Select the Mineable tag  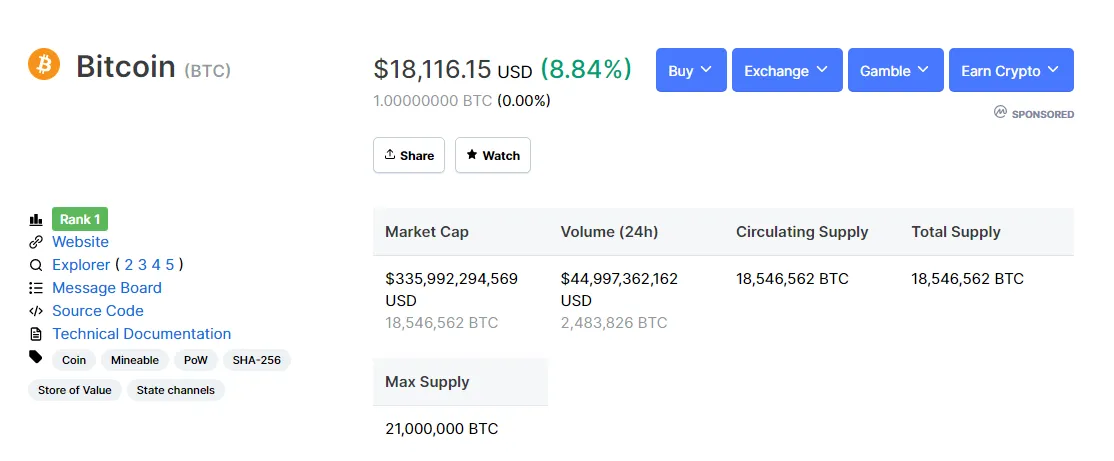(x=135, y=360)
